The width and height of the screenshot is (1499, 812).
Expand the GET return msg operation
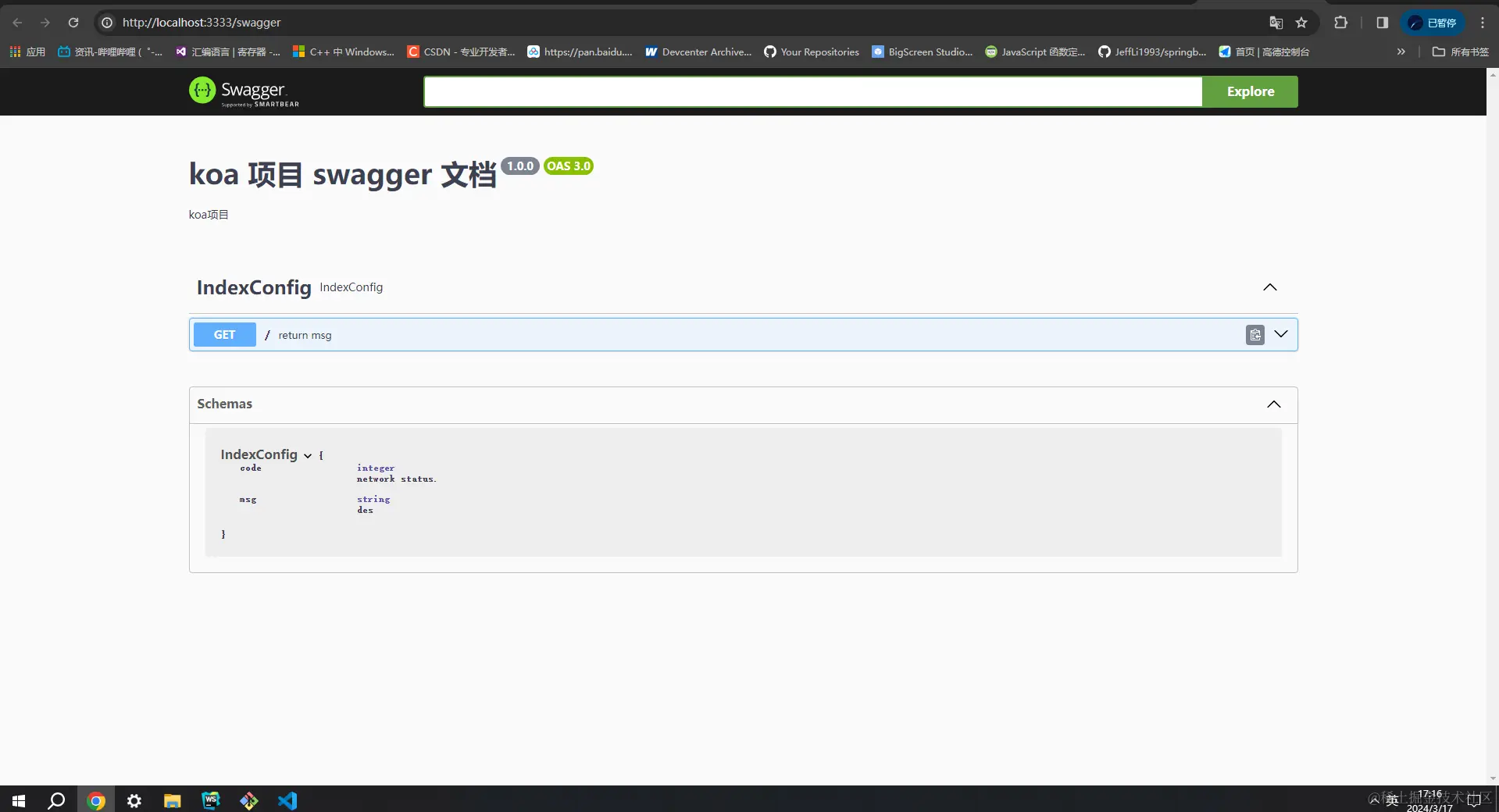(x=1280, y=334)
